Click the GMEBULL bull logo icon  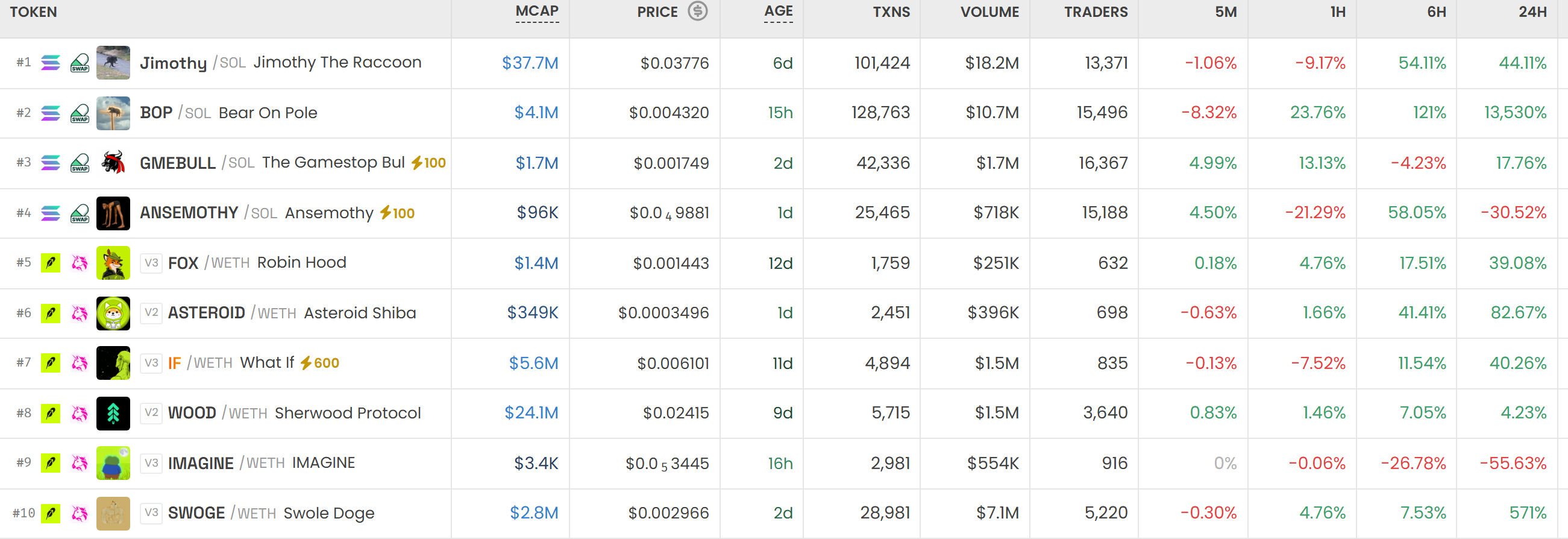(113, 163)
